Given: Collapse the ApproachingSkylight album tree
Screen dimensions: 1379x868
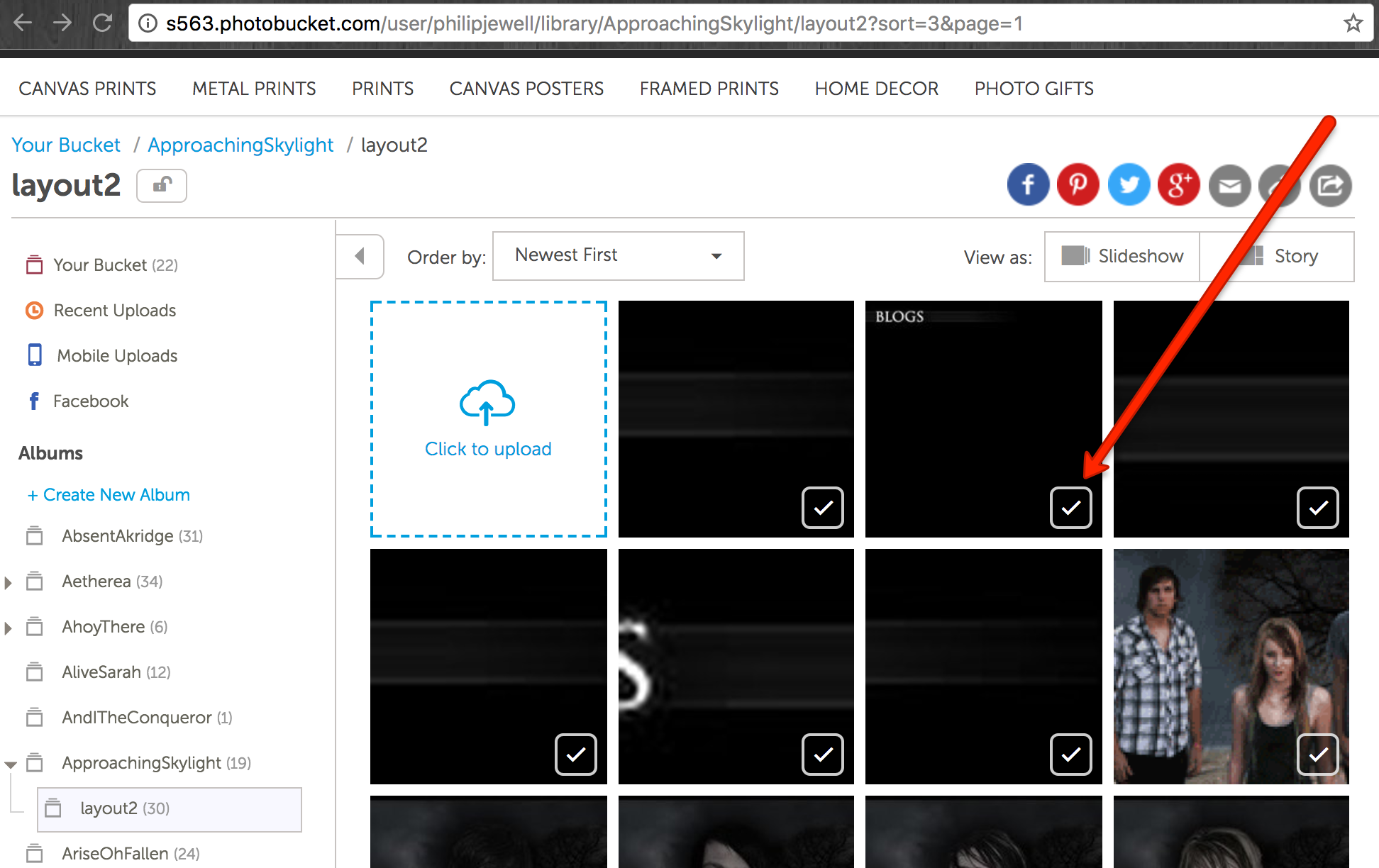Looking at the screenshot, I should click(x=10, y=764).
